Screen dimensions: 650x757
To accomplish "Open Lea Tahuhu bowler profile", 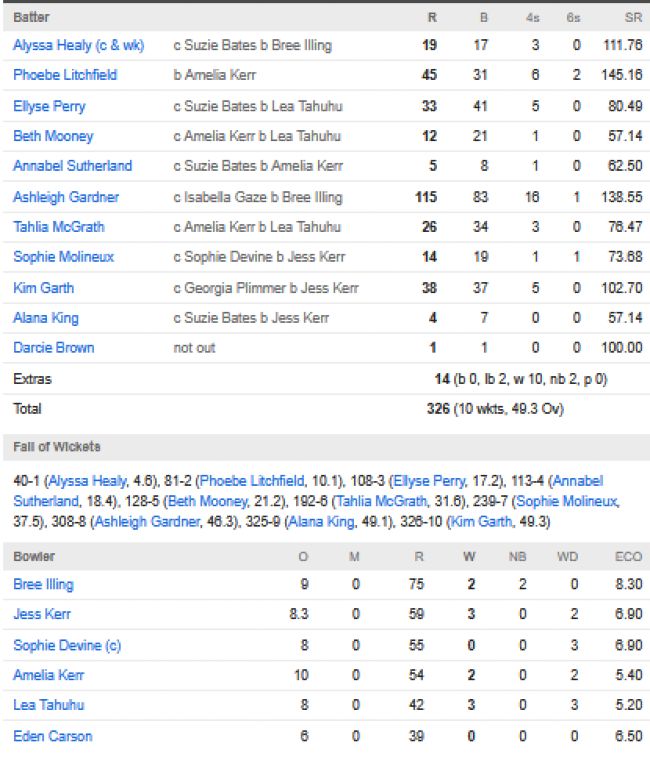I will [48, 705].
